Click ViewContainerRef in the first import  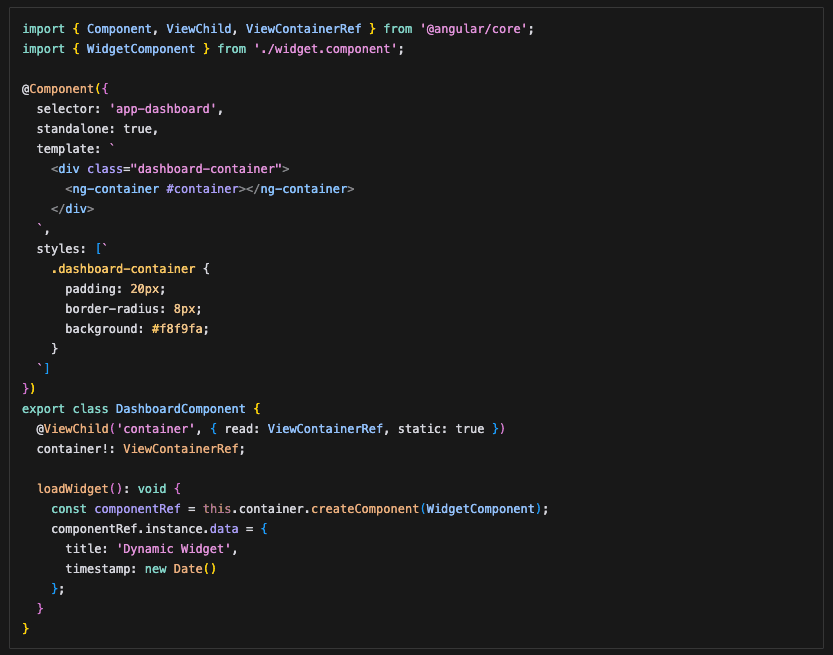[x=303, y=29]
